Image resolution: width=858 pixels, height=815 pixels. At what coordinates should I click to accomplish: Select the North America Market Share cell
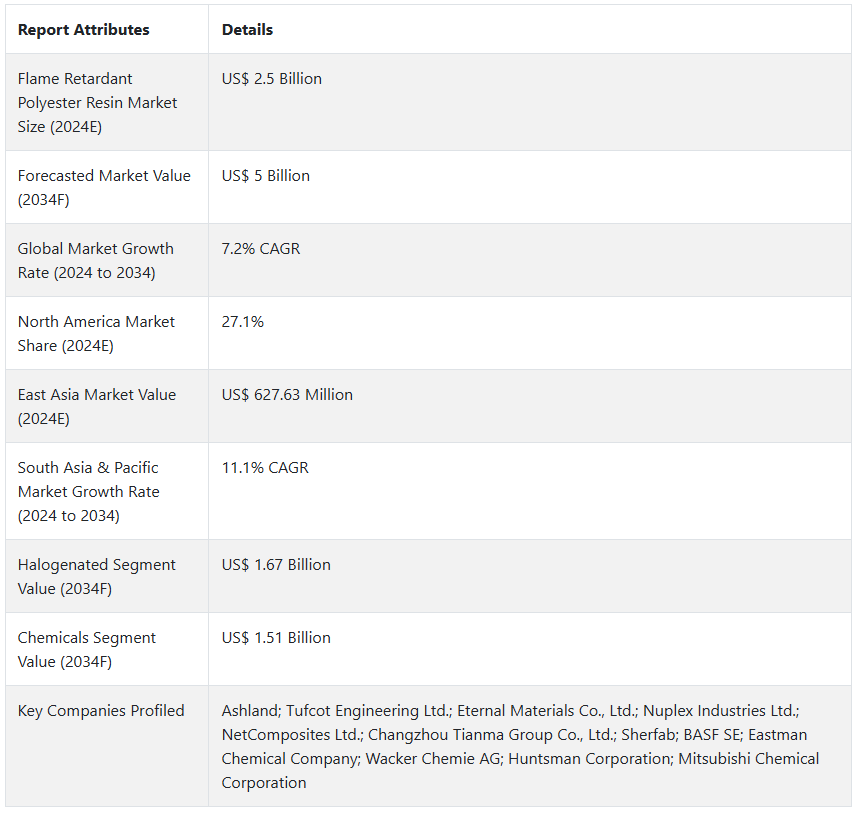point(96,333)
